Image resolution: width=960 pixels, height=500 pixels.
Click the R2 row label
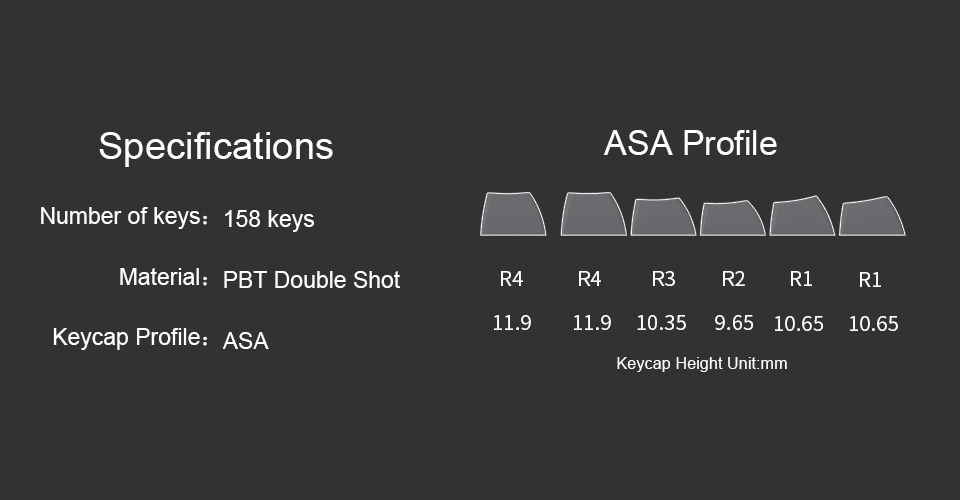pos(733,279)
